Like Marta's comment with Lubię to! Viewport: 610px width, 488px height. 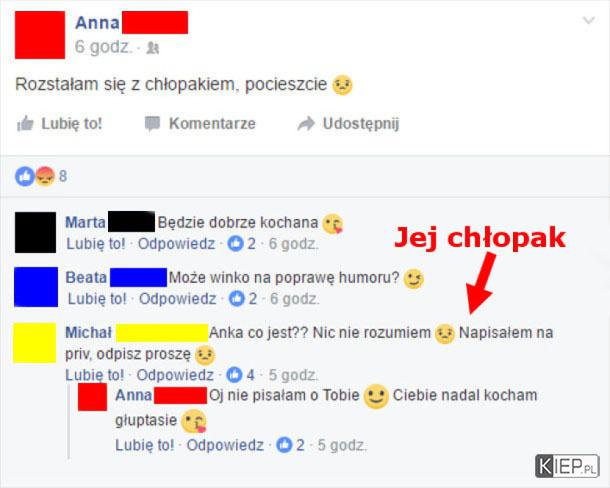[x=96, y=244]
